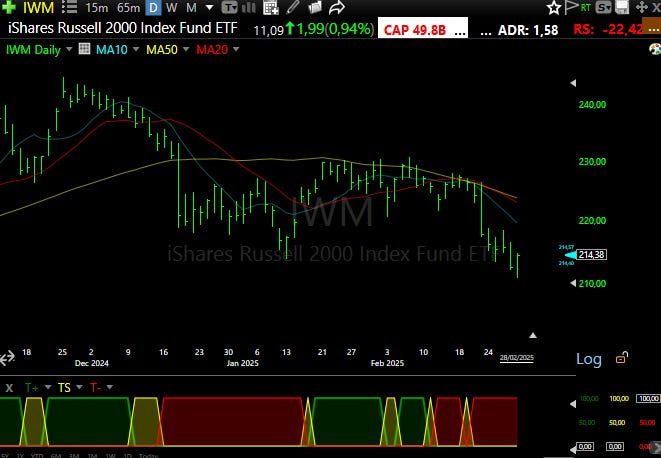
Task: Click the floppy disk save icon
Action: (622, 7)
